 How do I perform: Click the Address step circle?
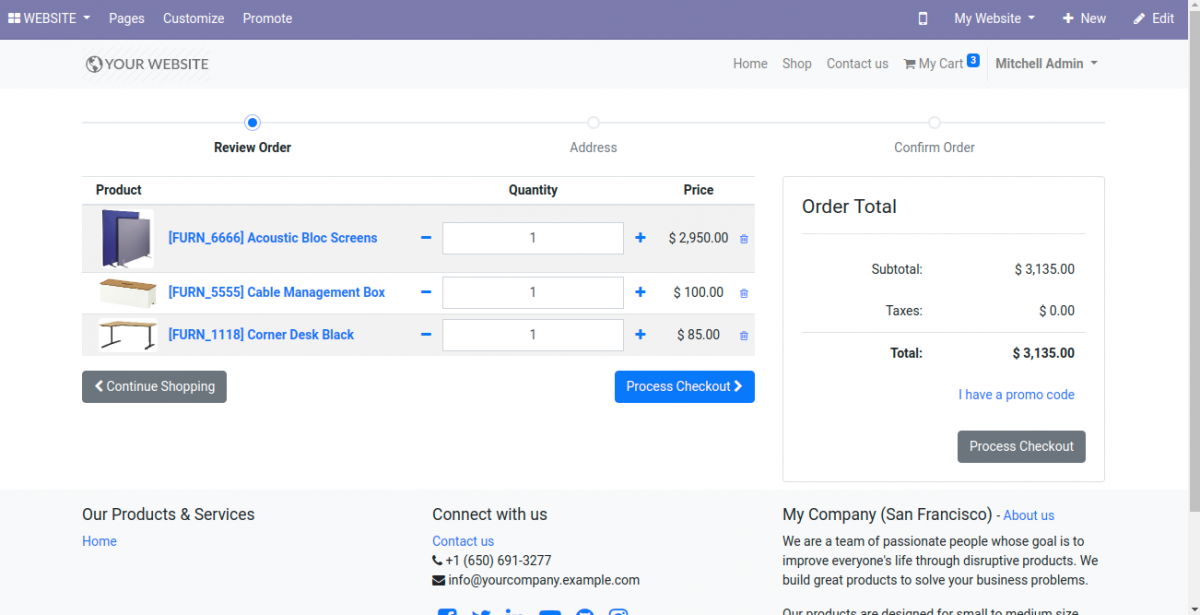point(593,122)
